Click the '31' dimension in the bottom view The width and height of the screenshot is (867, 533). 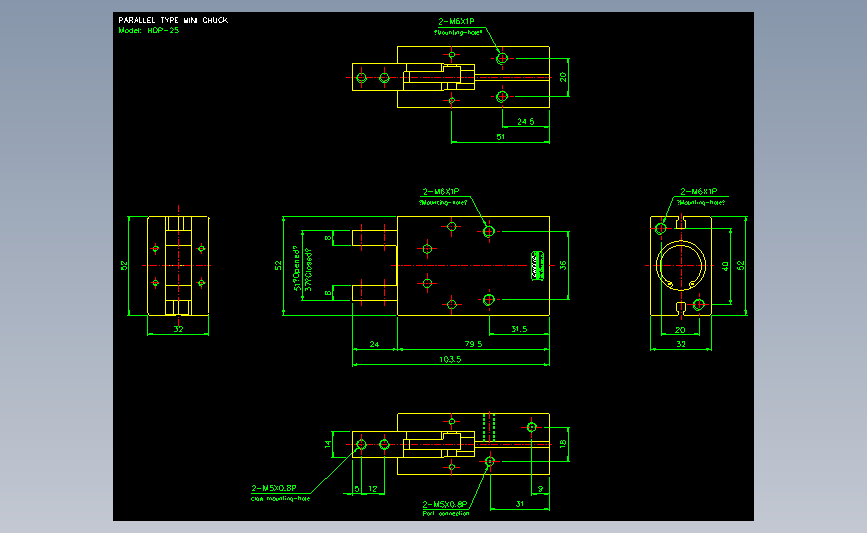pyautogui.click(x=520, y=504)
